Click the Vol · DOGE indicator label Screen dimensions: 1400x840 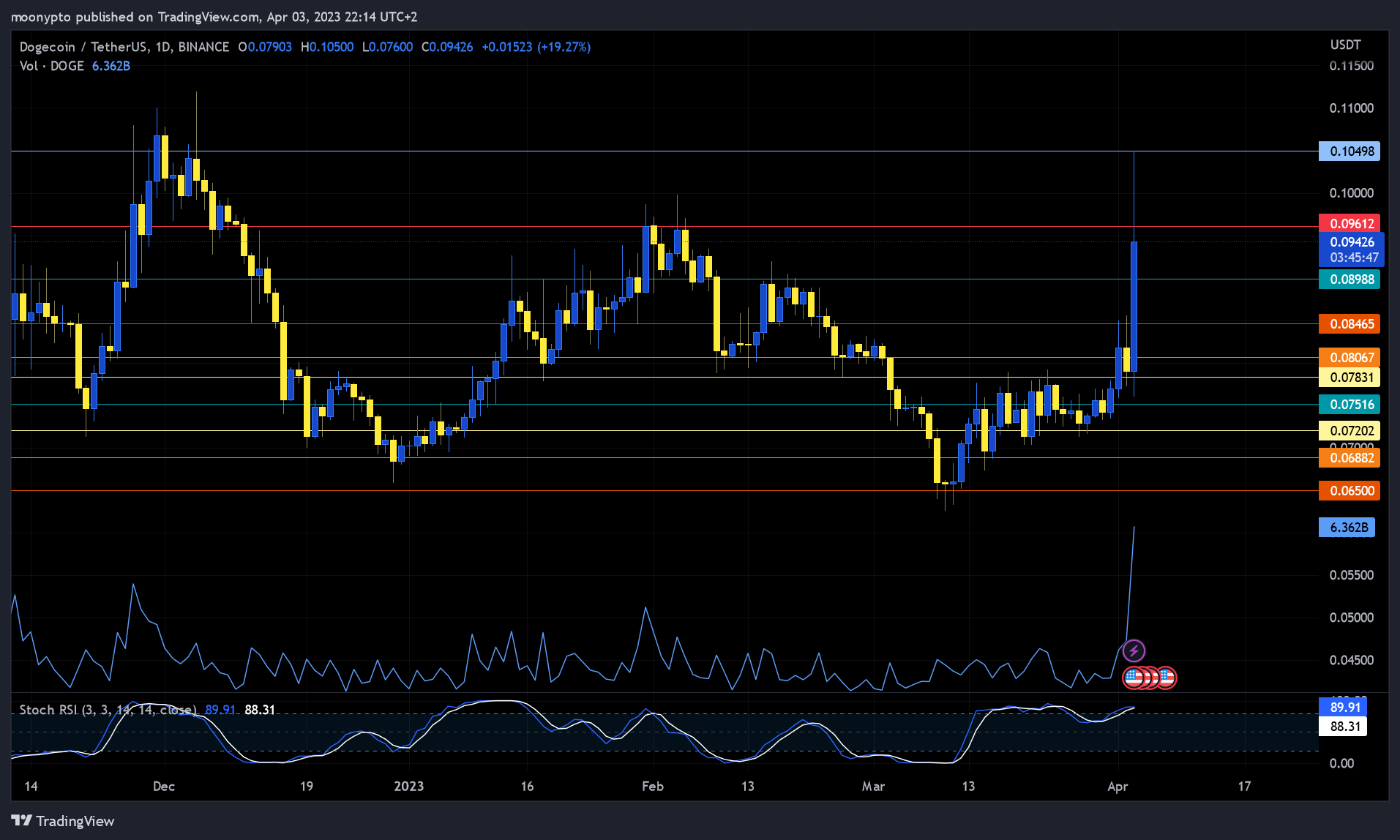[x=52, y=66]
